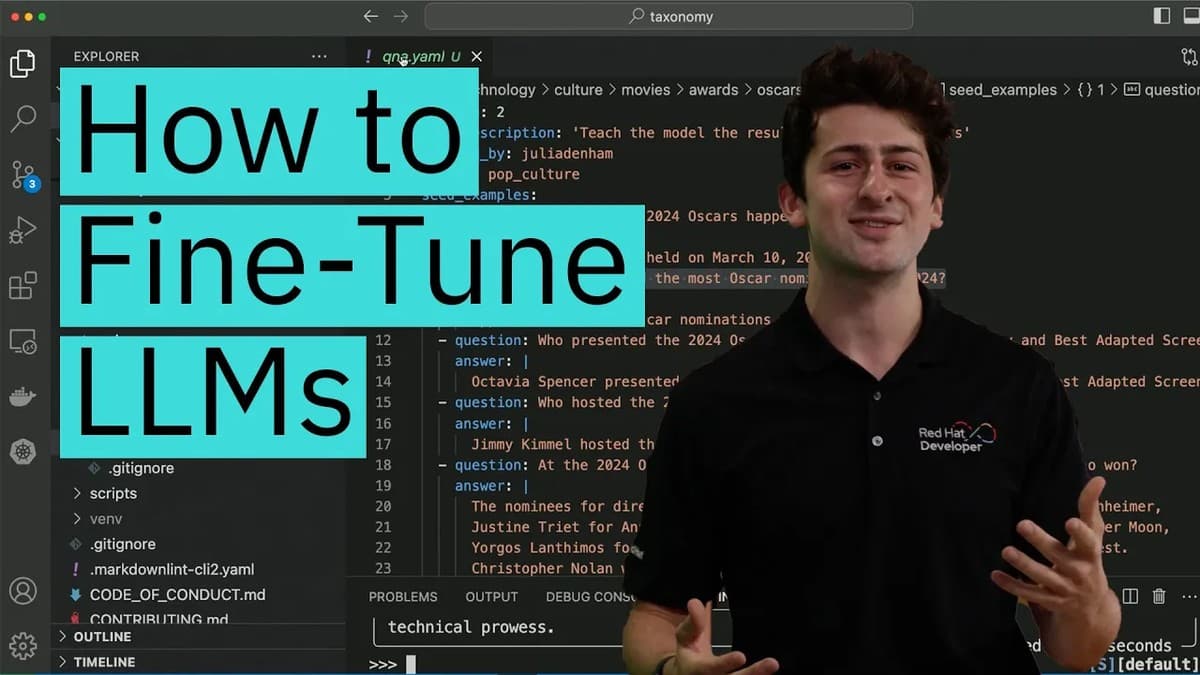Screen dimensions: 1200x675
Task: Expand the TIMELINE section
Action: pyautogui.click(x=104, y=662)
